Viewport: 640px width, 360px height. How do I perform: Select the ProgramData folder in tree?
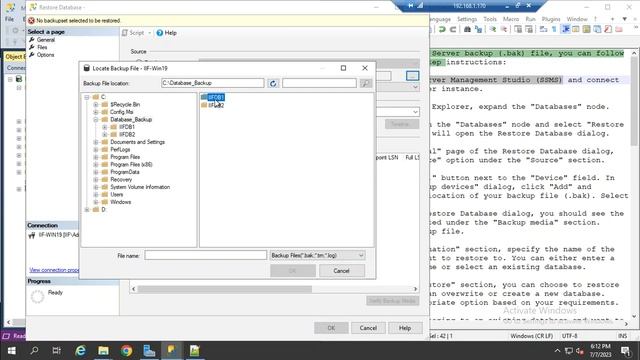(x=124, y=172)
